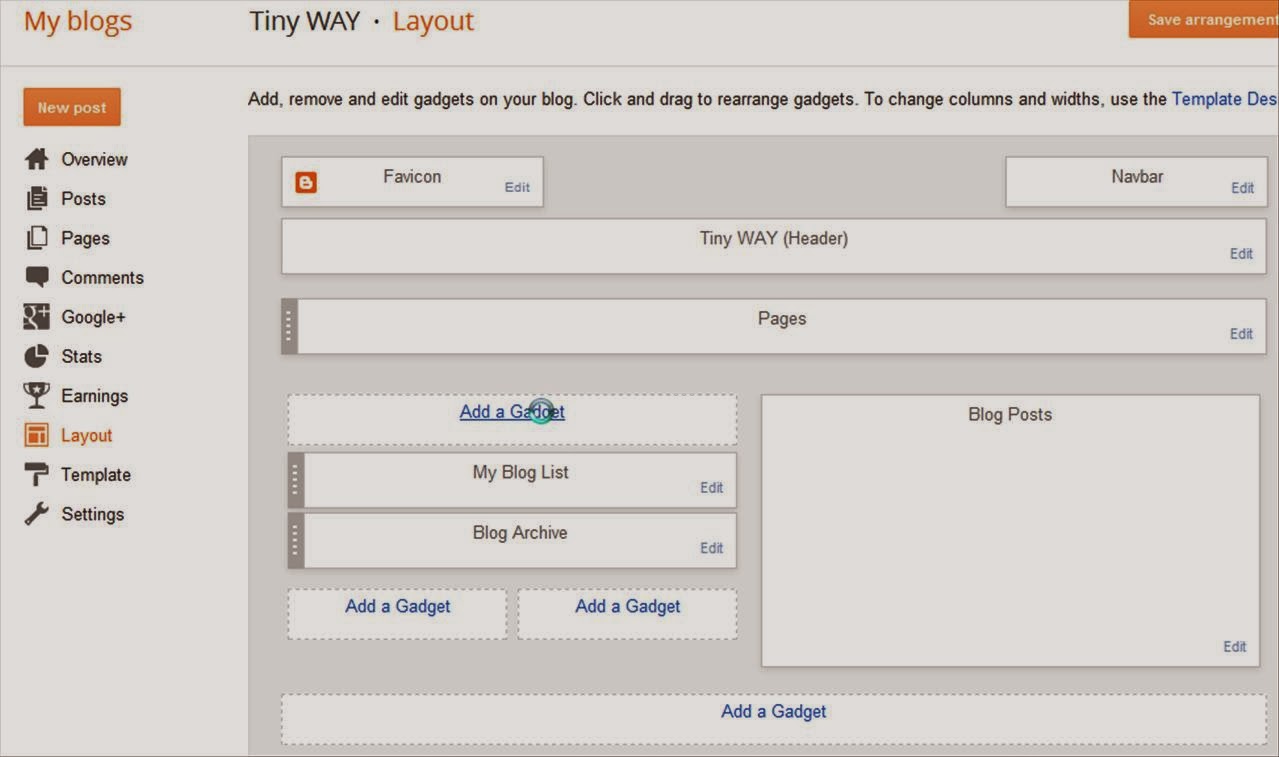Open the Template Designer link
This screenshot has width=1279, height=757.
click(x=1223, y=99)
